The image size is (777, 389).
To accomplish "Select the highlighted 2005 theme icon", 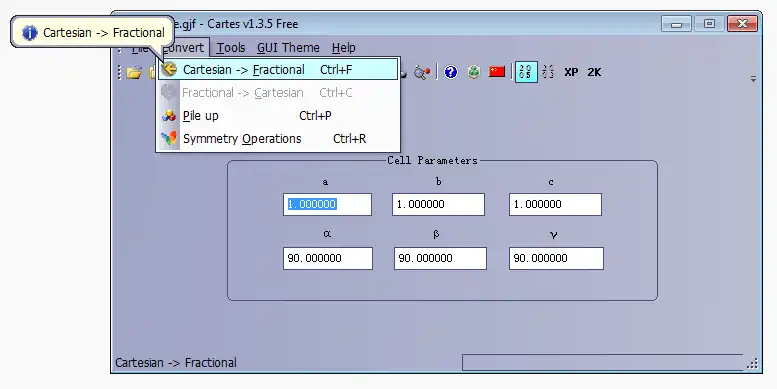I will pos(526,72).
